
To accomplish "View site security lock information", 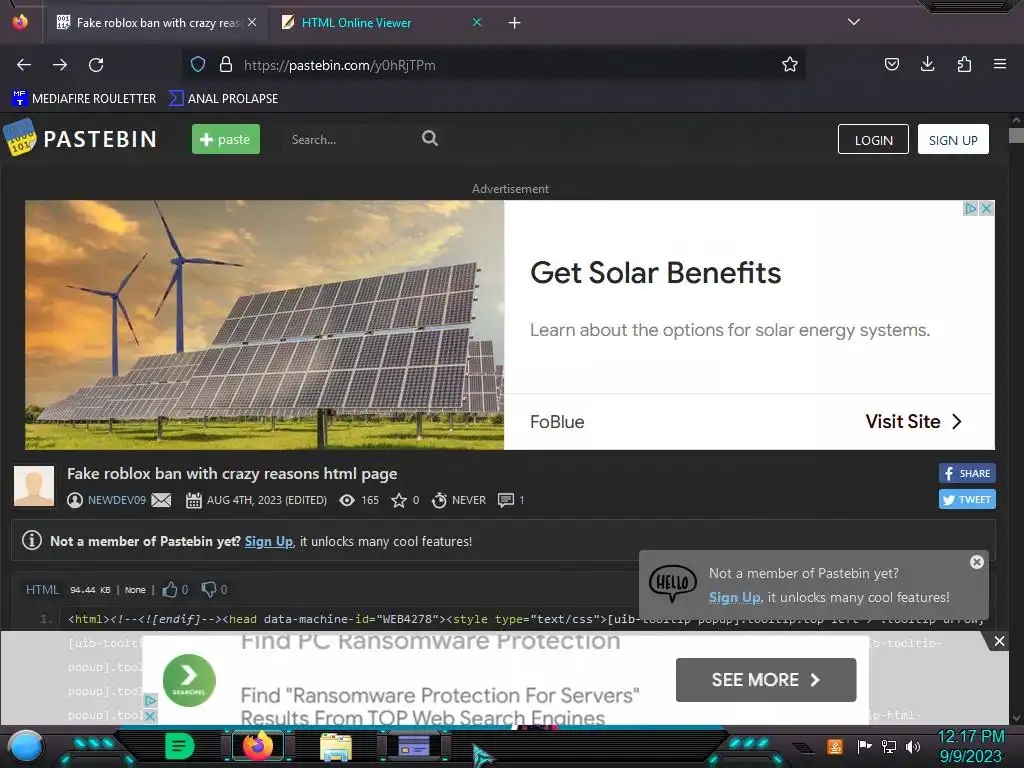I will (x=226, y=64).
